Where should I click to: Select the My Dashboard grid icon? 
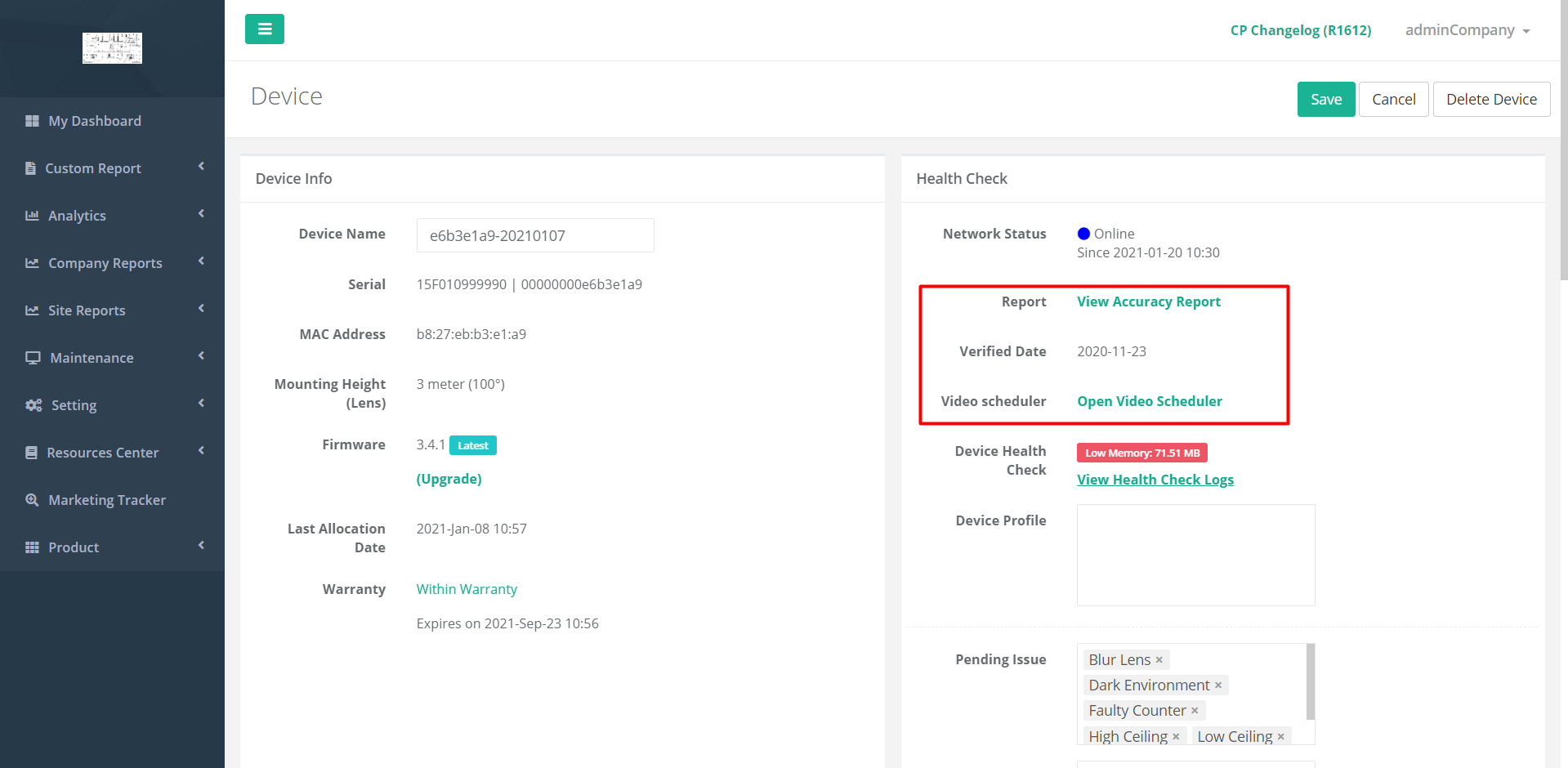(33, 120)
